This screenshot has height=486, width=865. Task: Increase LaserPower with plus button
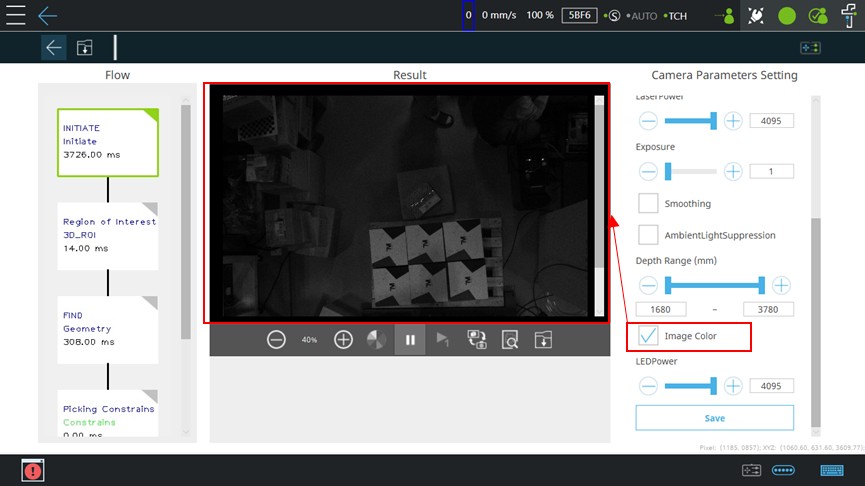[x=733, y=121]
